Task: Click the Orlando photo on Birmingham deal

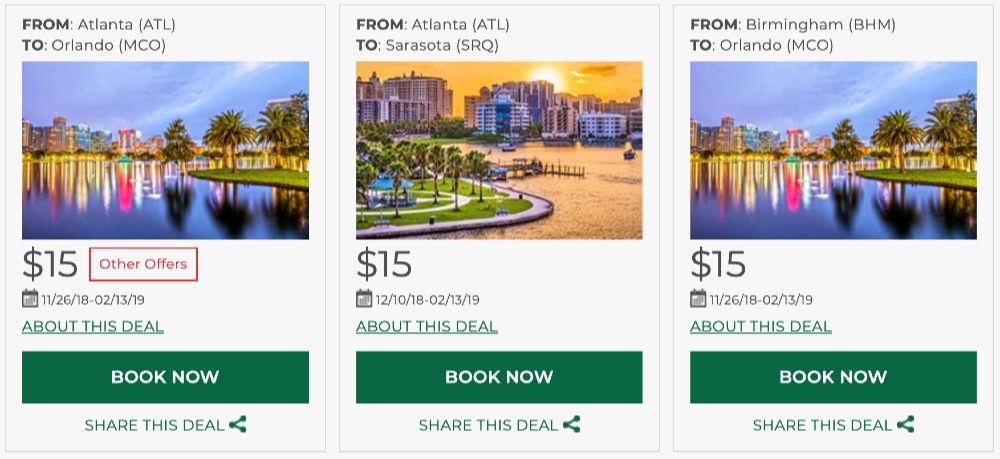Action: click(833, 150)
